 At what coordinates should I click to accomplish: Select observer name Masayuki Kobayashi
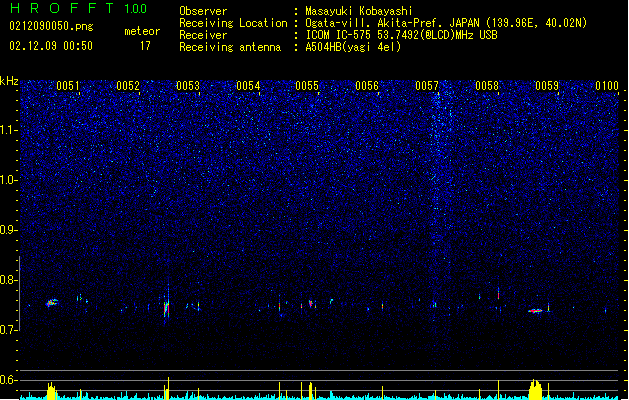(x=359, y=11)
